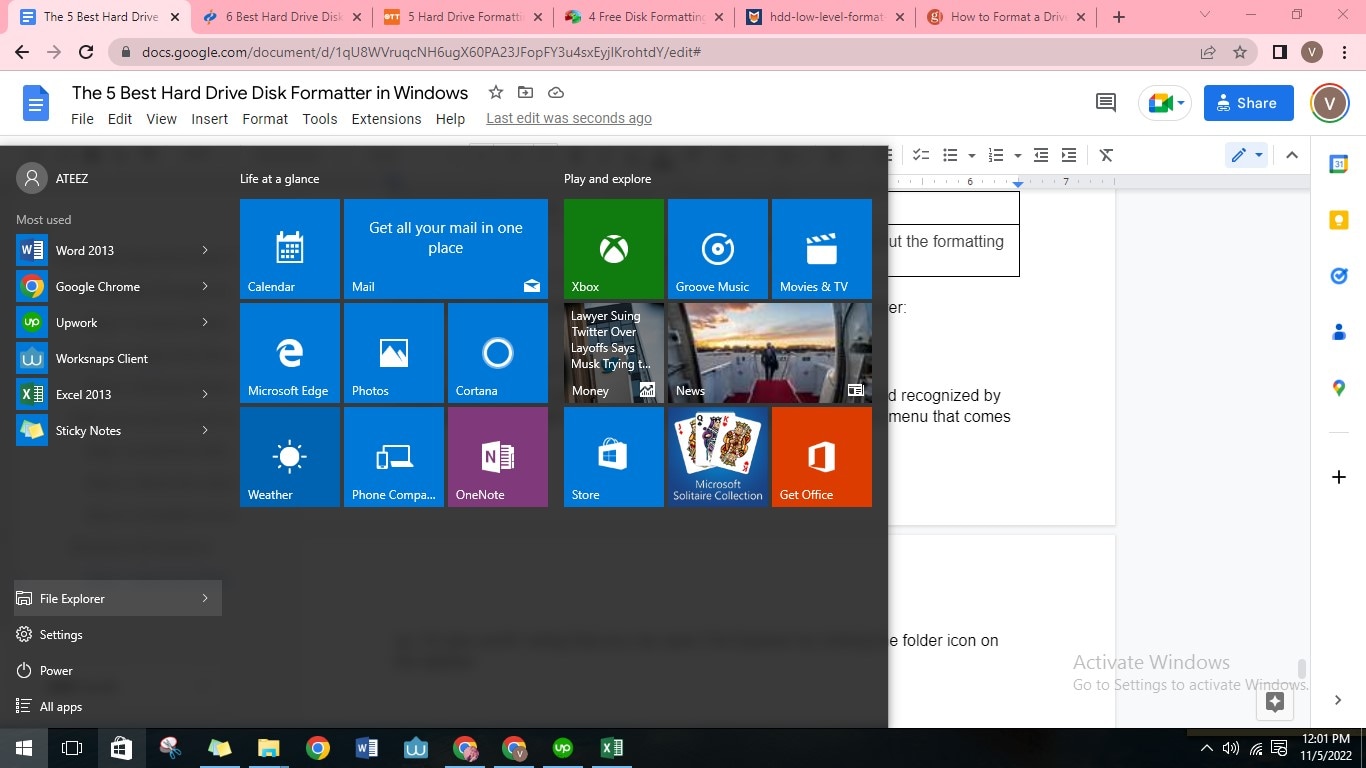Expand Sticky Notes jump list arrow
1366x768 pixels.
[x=205, y=430]
